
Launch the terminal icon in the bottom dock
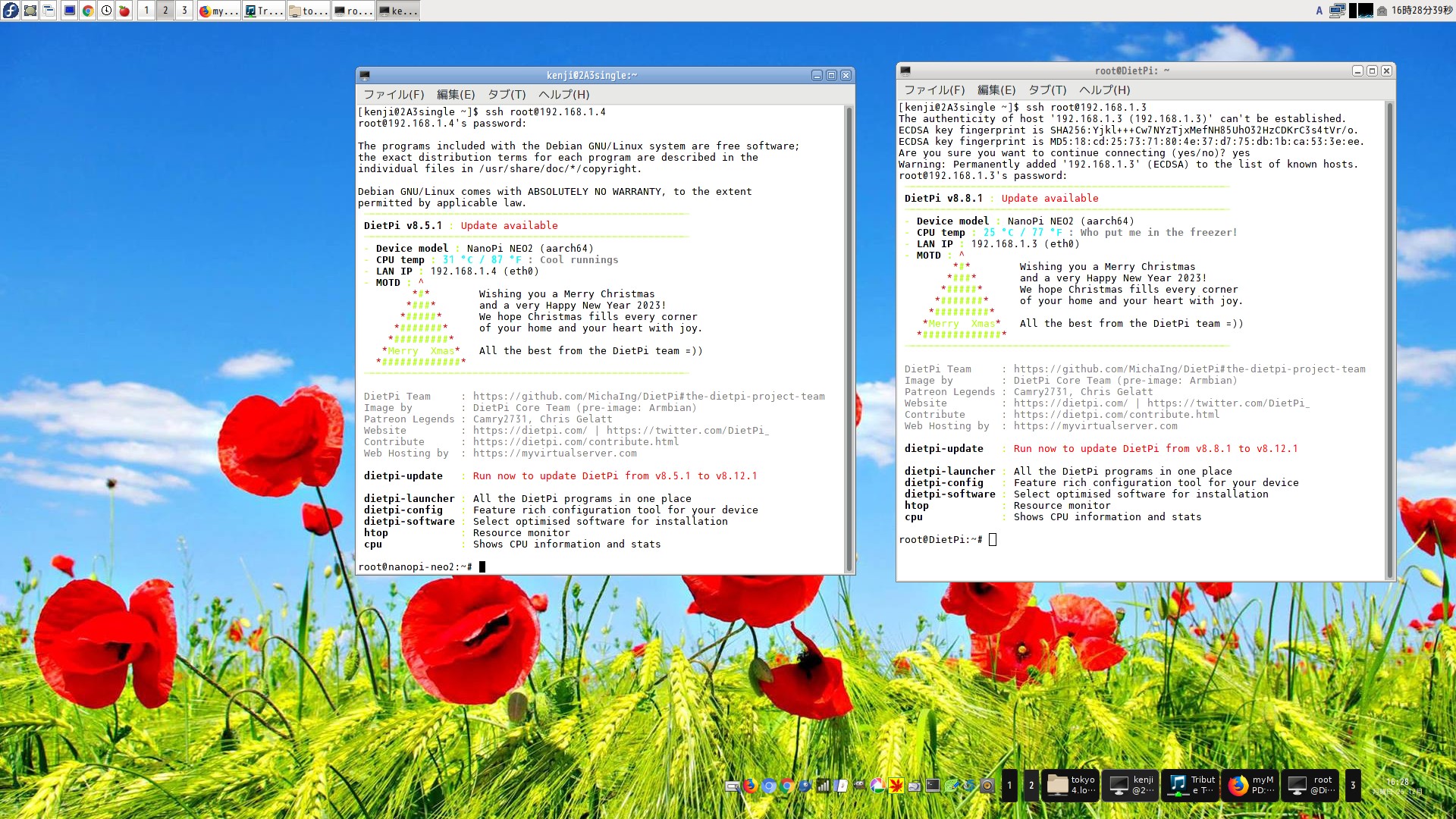coord(933,786)
